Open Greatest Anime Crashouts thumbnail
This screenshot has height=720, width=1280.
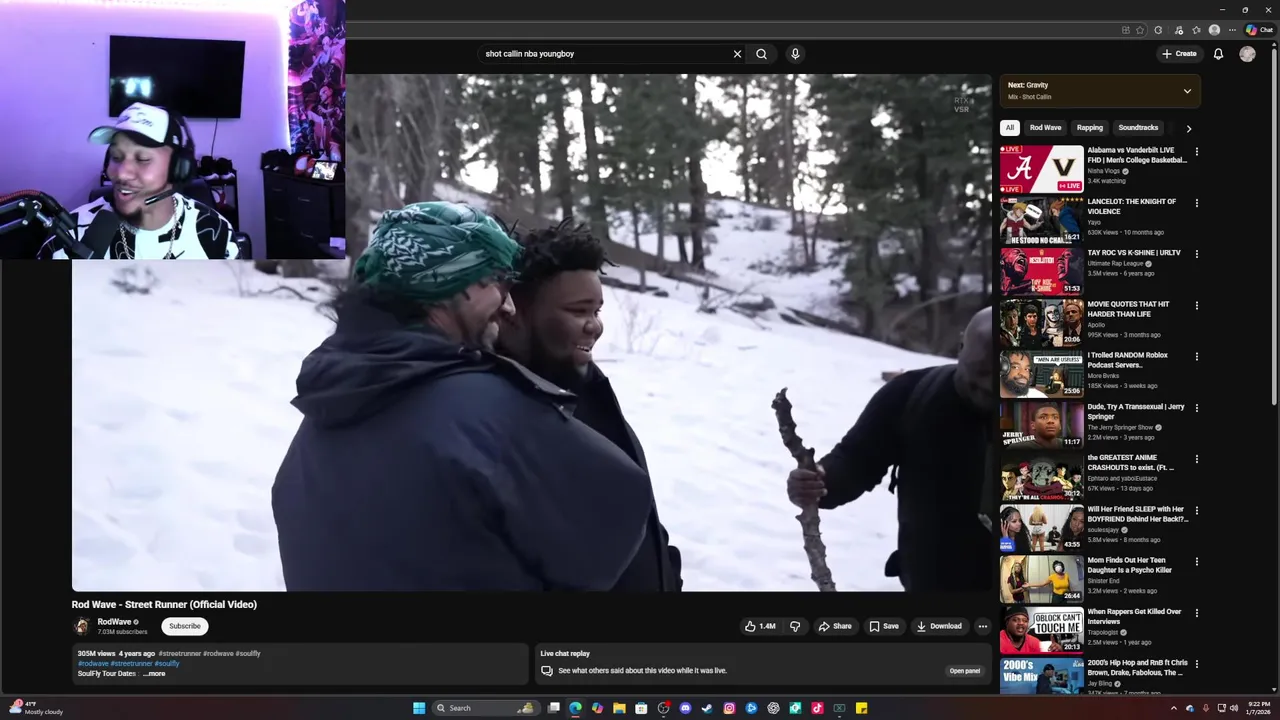pyautogui.click(x=1041, y=477)
